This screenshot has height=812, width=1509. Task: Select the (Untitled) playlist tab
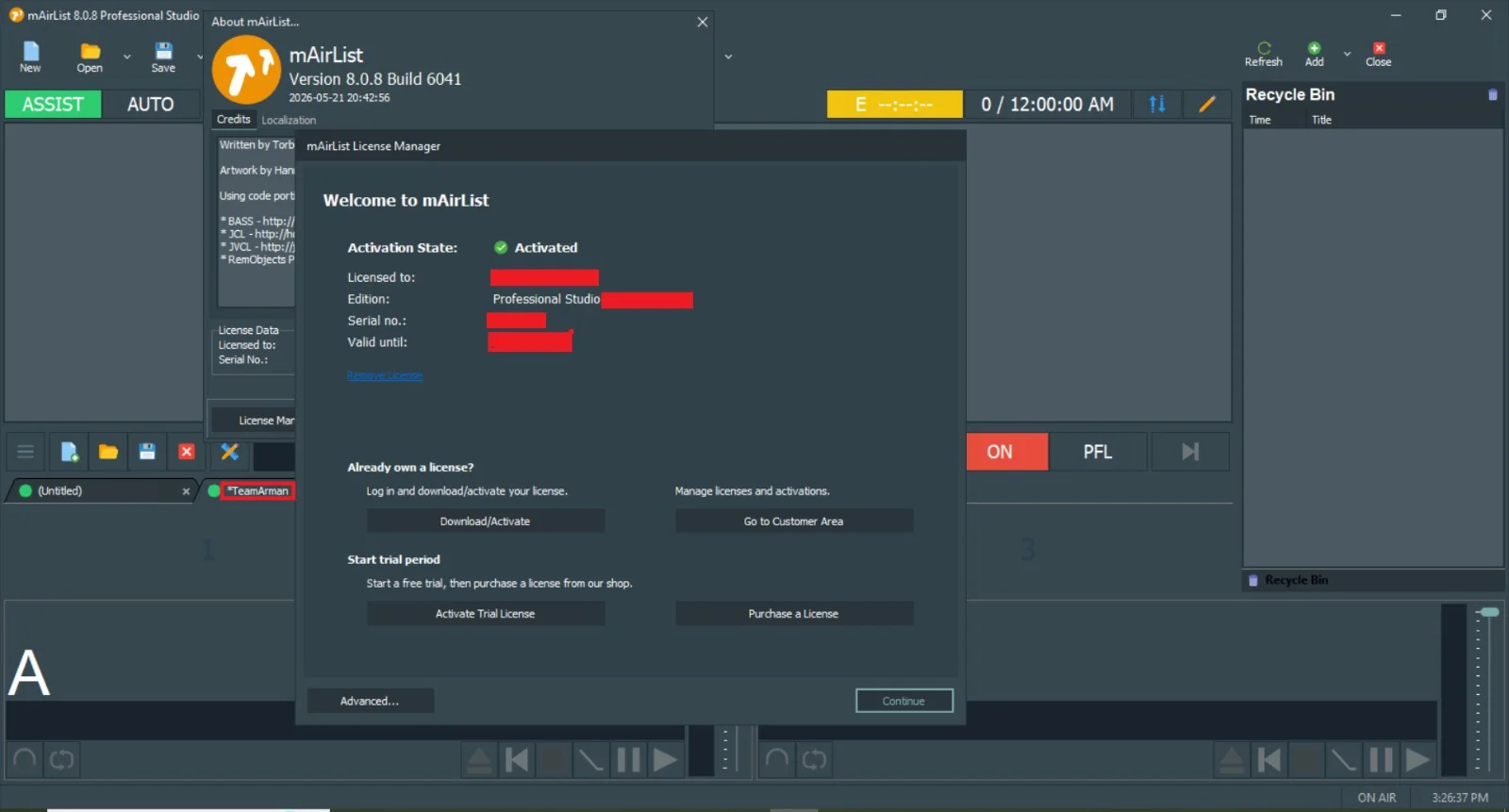(101, 490)
